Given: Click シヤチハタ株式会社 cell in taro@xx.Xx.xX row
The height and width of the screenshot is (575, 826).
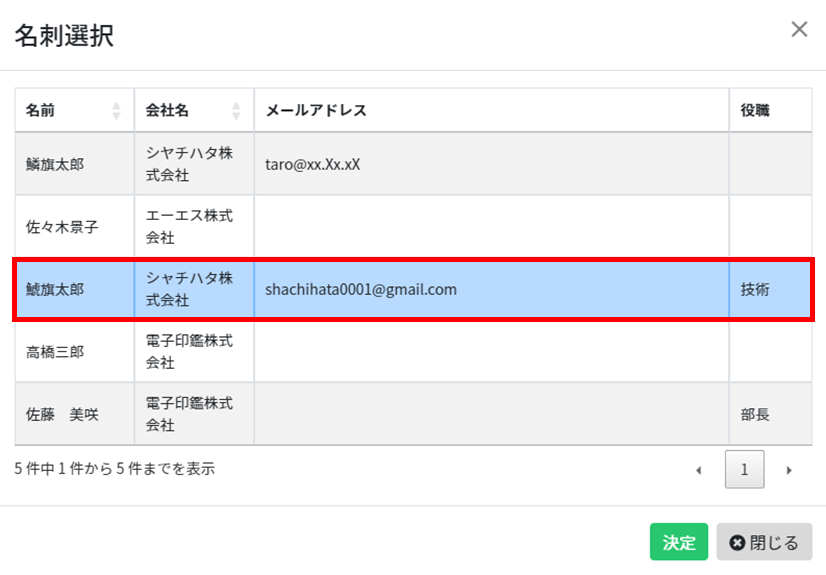Looking at the screenshot, I should pyautogui.click(x=194, y=164).
